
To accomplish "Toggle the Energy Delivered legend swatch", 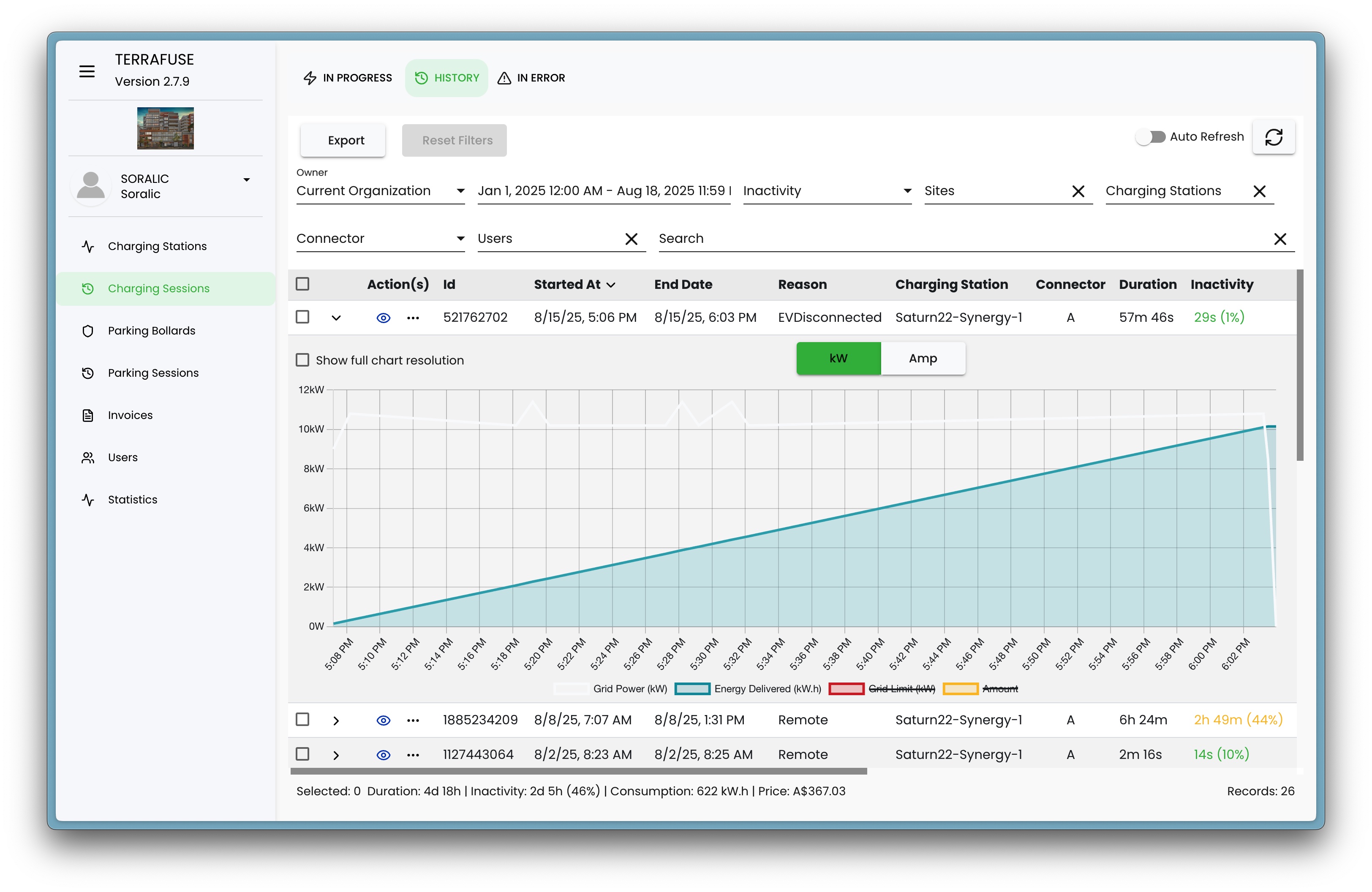I will (x=692, y=689).
